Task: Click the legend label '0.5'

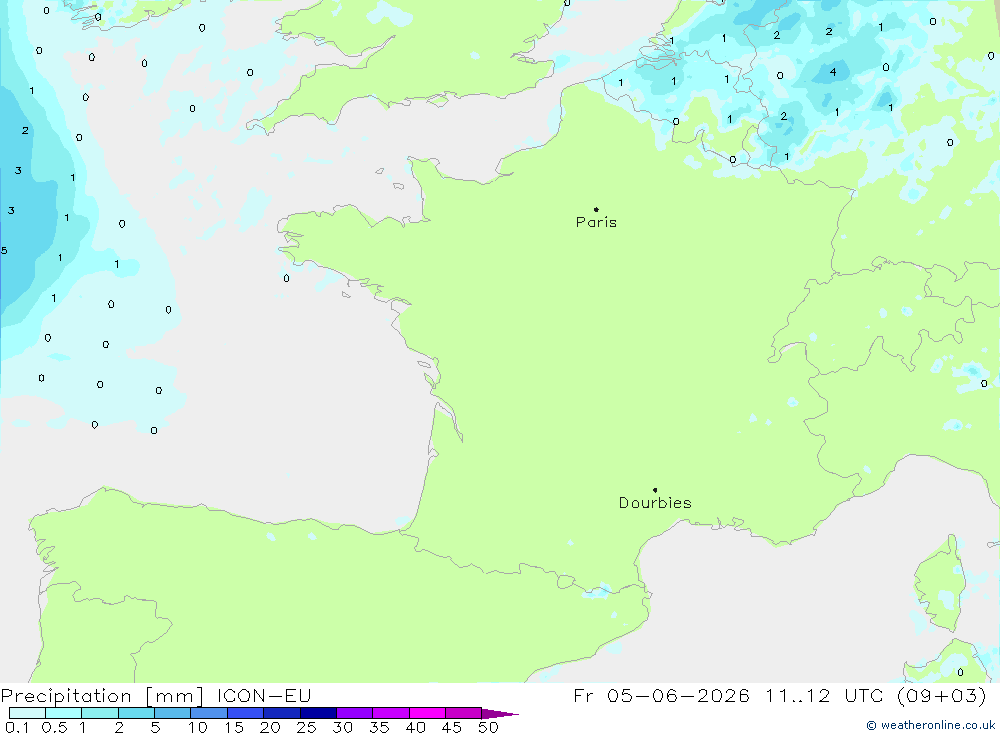Action: click(54, 727)
